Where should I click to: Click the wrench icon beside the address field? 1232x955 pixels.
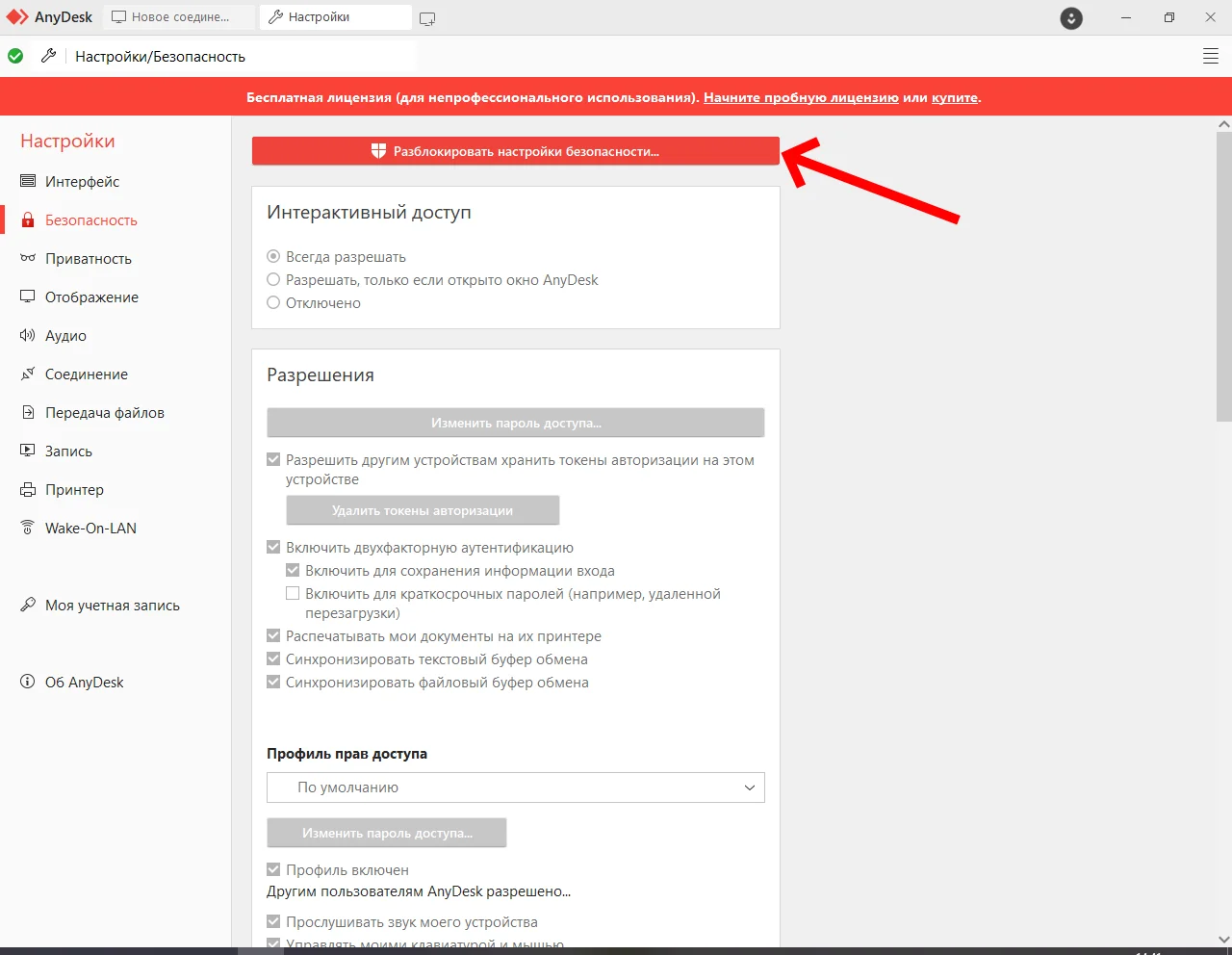(x=48, y=56)
